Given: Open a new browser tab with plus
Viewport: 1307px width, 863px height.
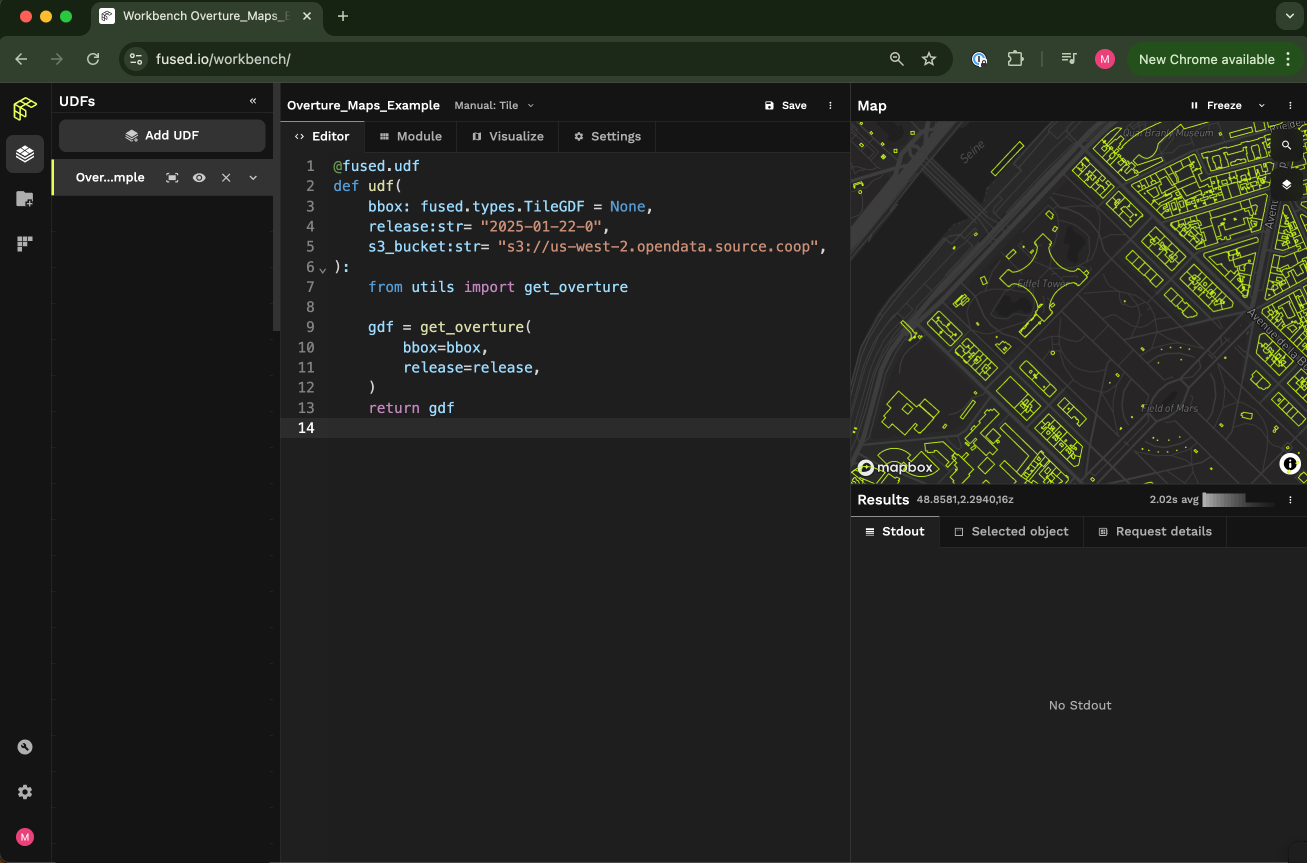Looking at the screenshot, I should point(343,16).
